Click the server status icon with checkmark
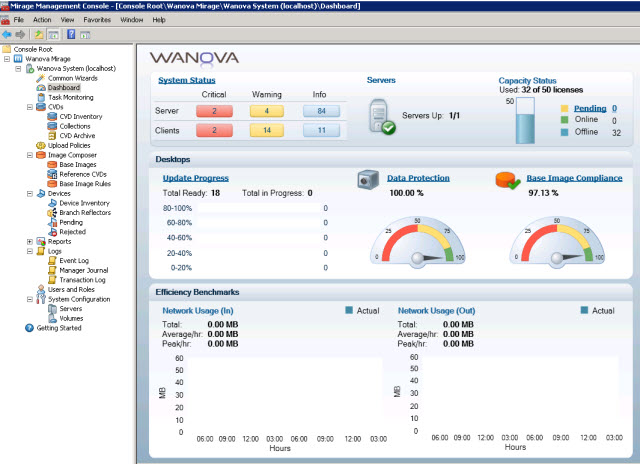The height and width of the screenshot is (464, 640). pos(382,117)
